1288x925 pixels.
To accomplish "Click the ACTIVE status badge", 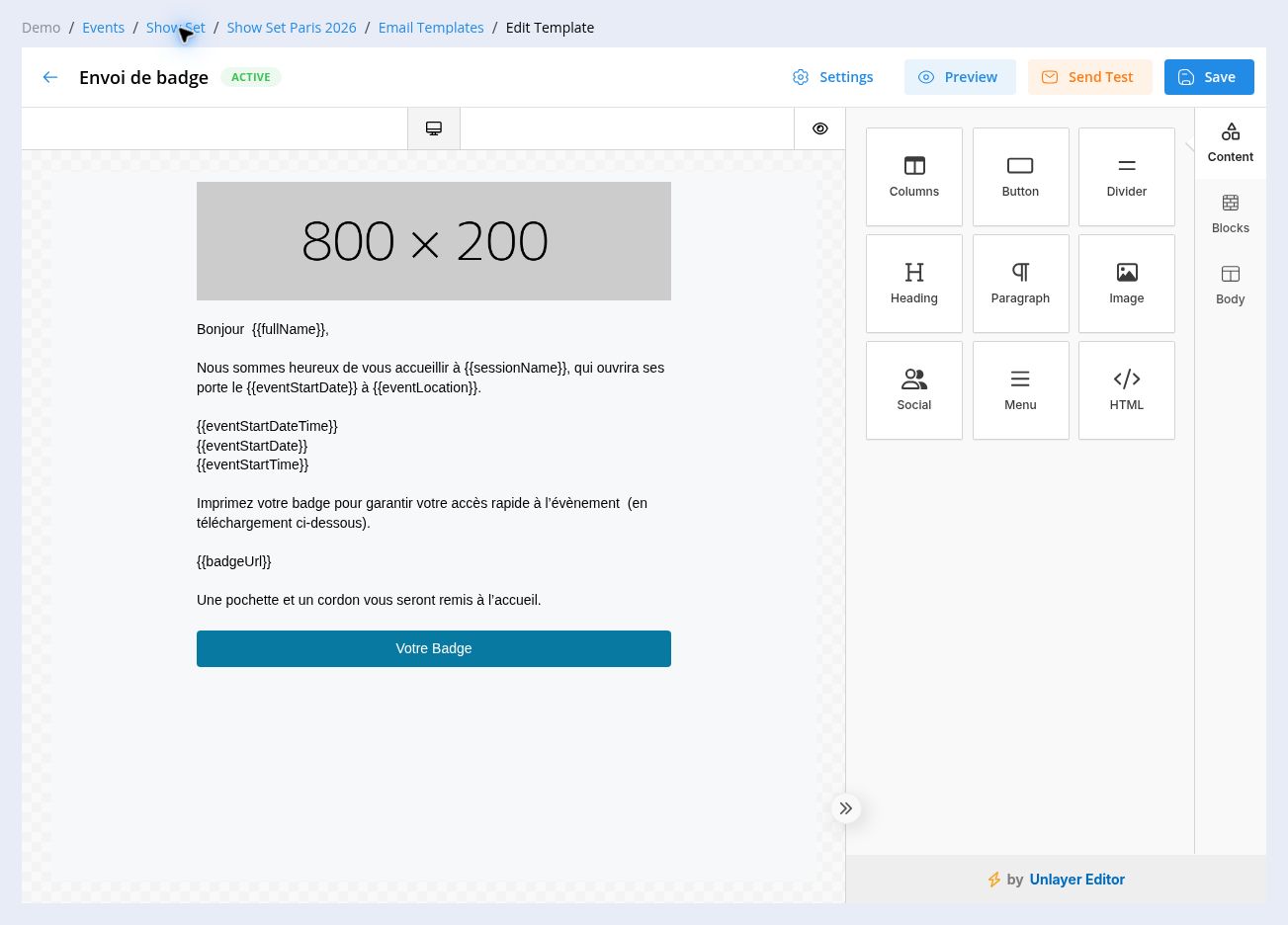I will pos(251,77).
